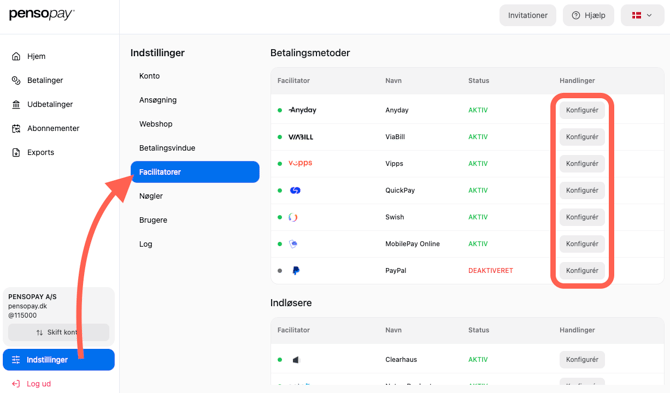Select Nøgler in settings menu
Viewport: 670px width, 393px height.
pos(151,196)
